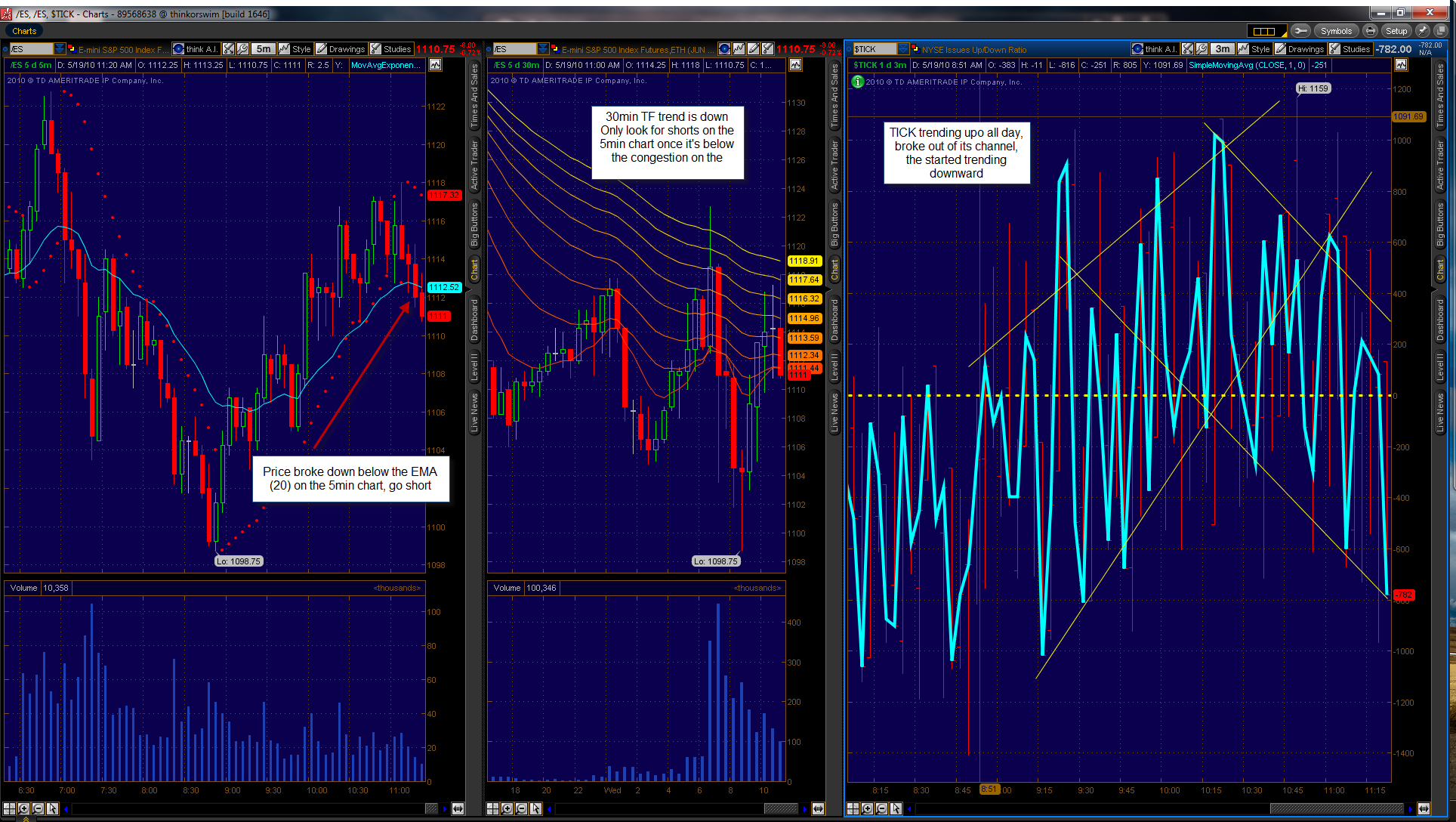Click the wrench settings icon in top bar

[x=1300, y=31]
